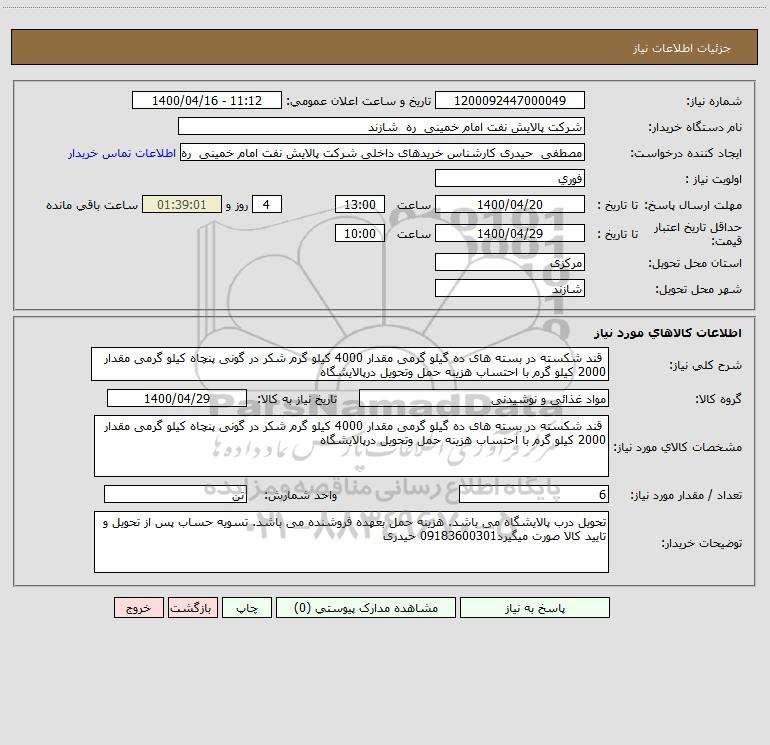Click the price validity date 1400/04/29
This screenshot has height=745, width=770.
pyautogui.click(x=510, y=233)
